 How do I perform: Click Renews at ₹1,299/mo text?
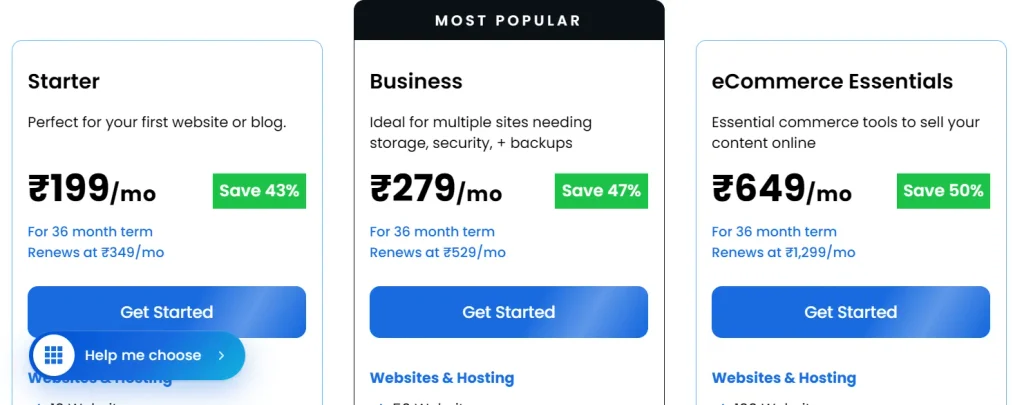[x=783, y=252]
